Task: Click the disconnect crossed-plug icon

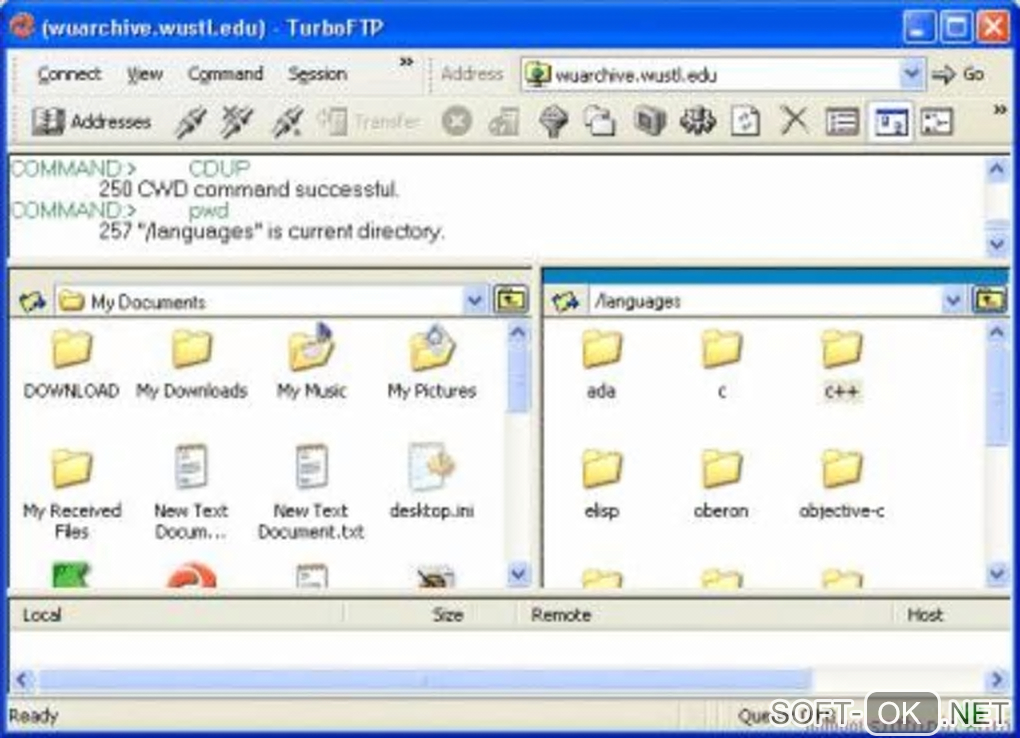Action: point(237,122)
